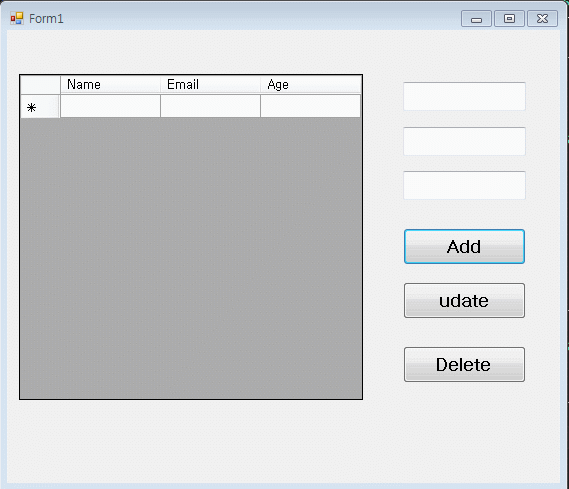This screenshot has height=489, width=569.
Task: Click the empty Age cell in new row
Action: tap(311, 106)
